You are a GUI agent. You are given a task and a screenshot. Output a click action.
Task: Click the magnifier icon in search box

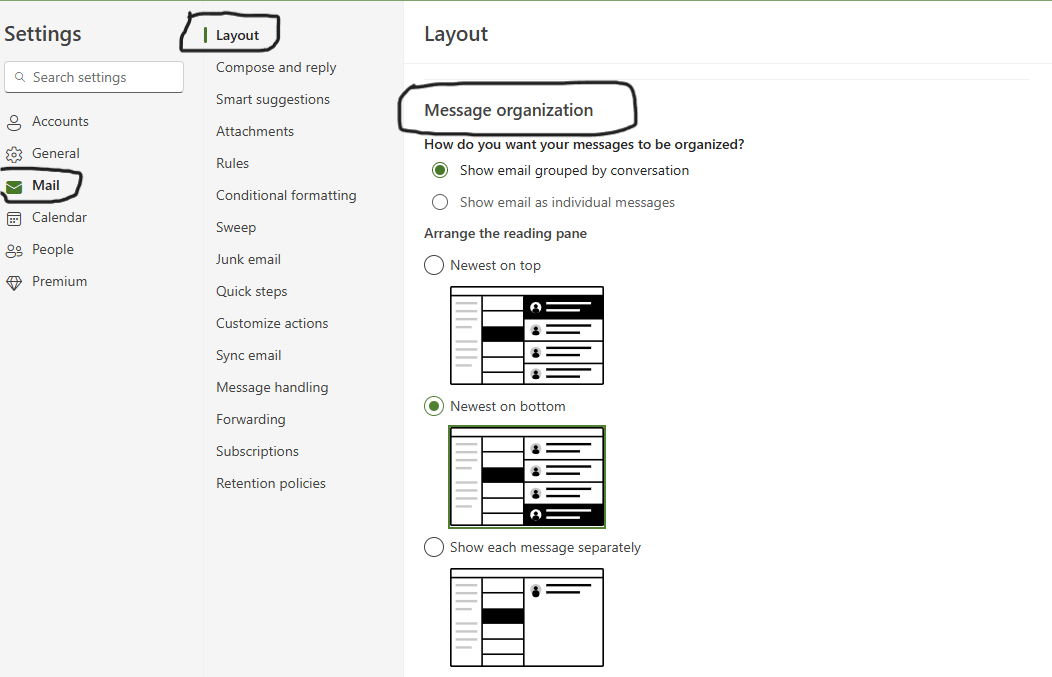point(20,77)
